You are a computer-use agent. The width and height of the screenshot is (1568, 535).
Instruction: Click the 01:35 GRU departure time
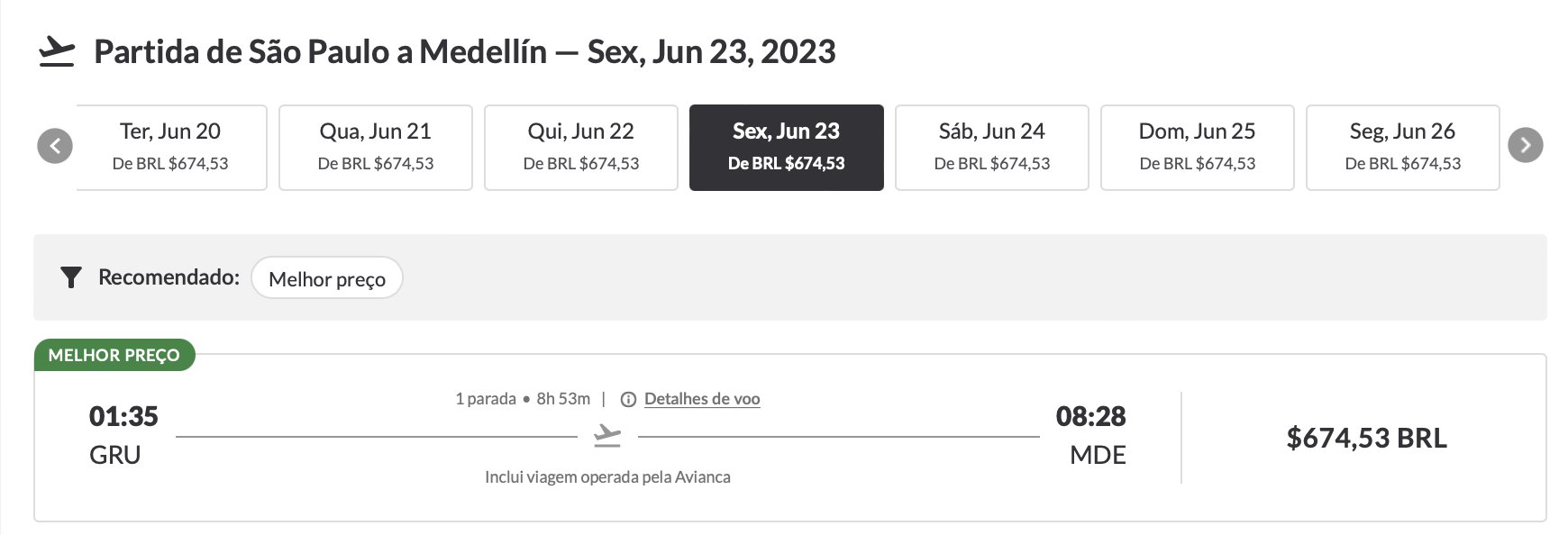[123, 435]
